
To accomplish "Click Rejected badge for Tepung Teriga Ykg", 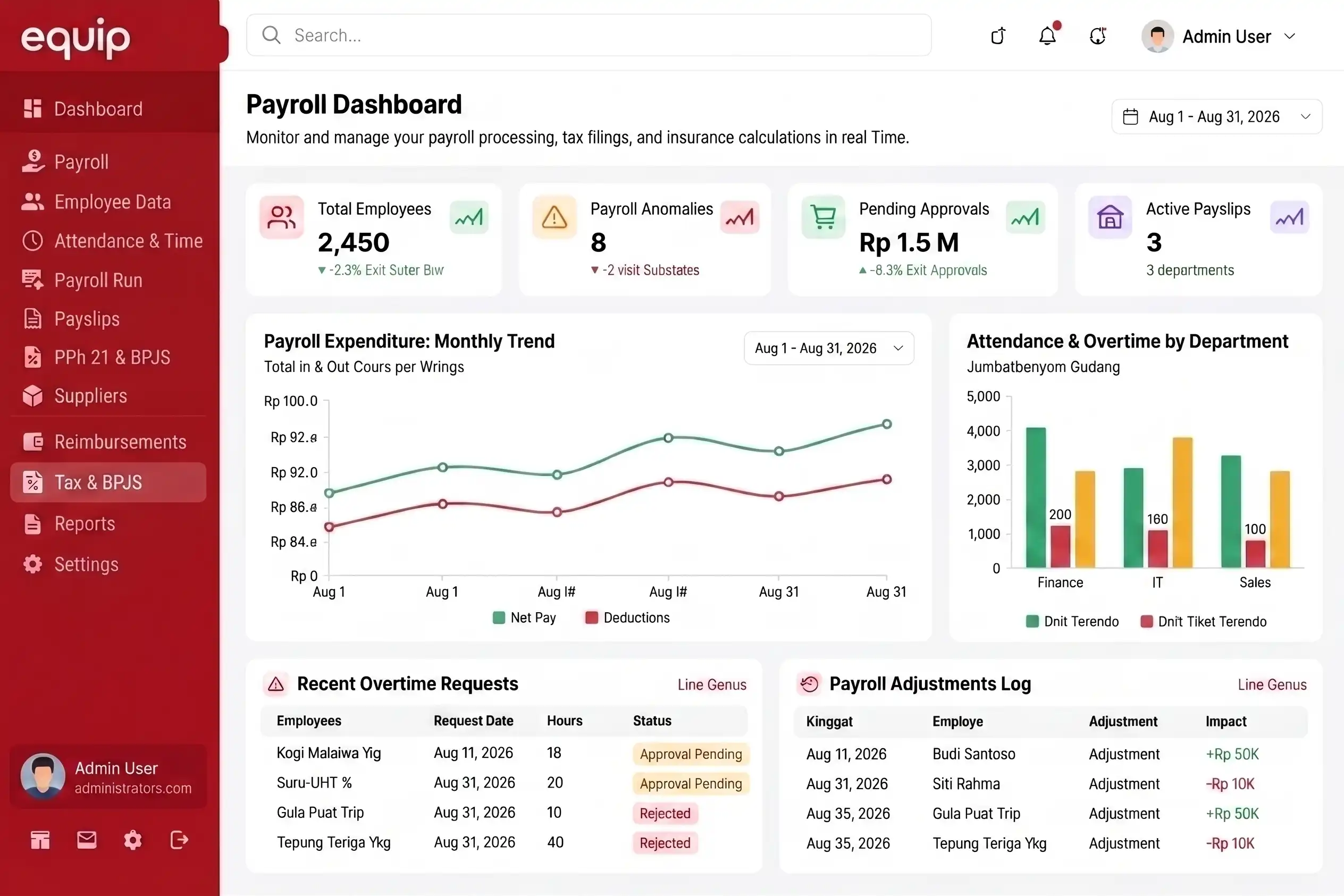I will 665,843.
